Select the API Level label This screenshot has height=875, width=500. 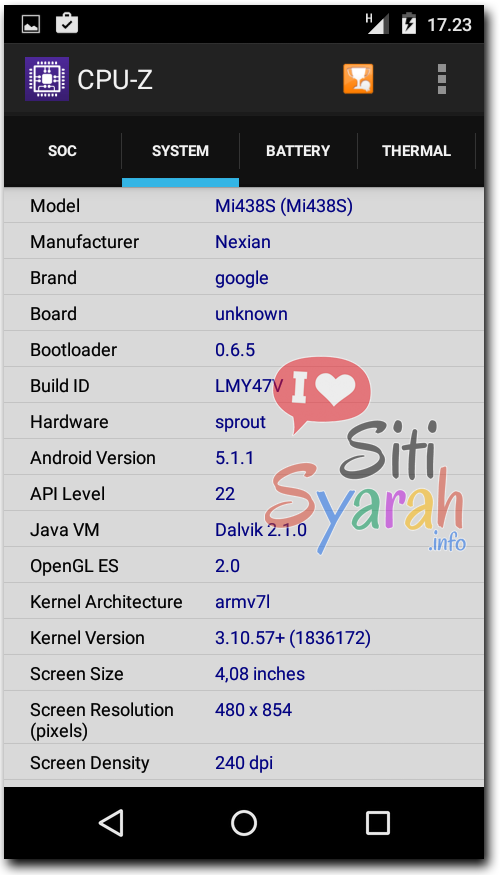[x=68, y=494]
